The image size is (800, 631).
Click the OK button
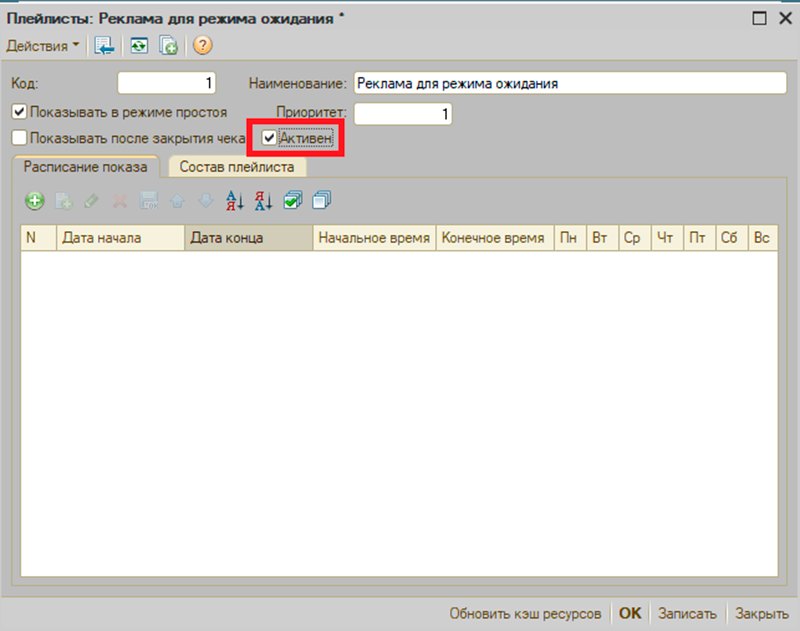click(x=630, y=613)
